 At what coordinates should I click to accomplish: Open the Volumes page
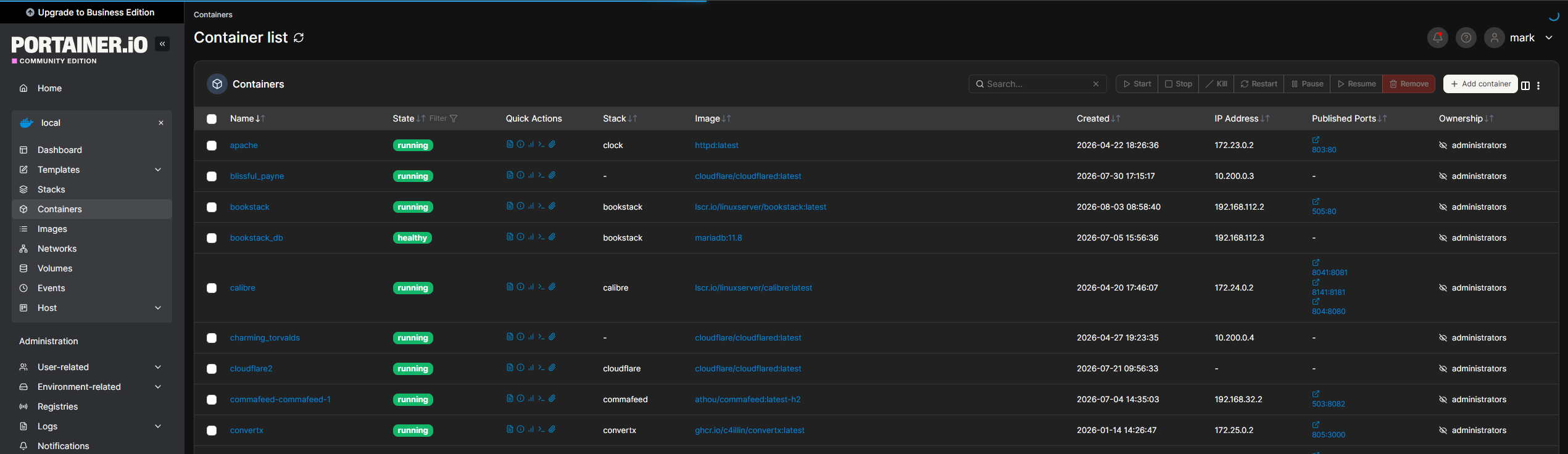(92, 268)
